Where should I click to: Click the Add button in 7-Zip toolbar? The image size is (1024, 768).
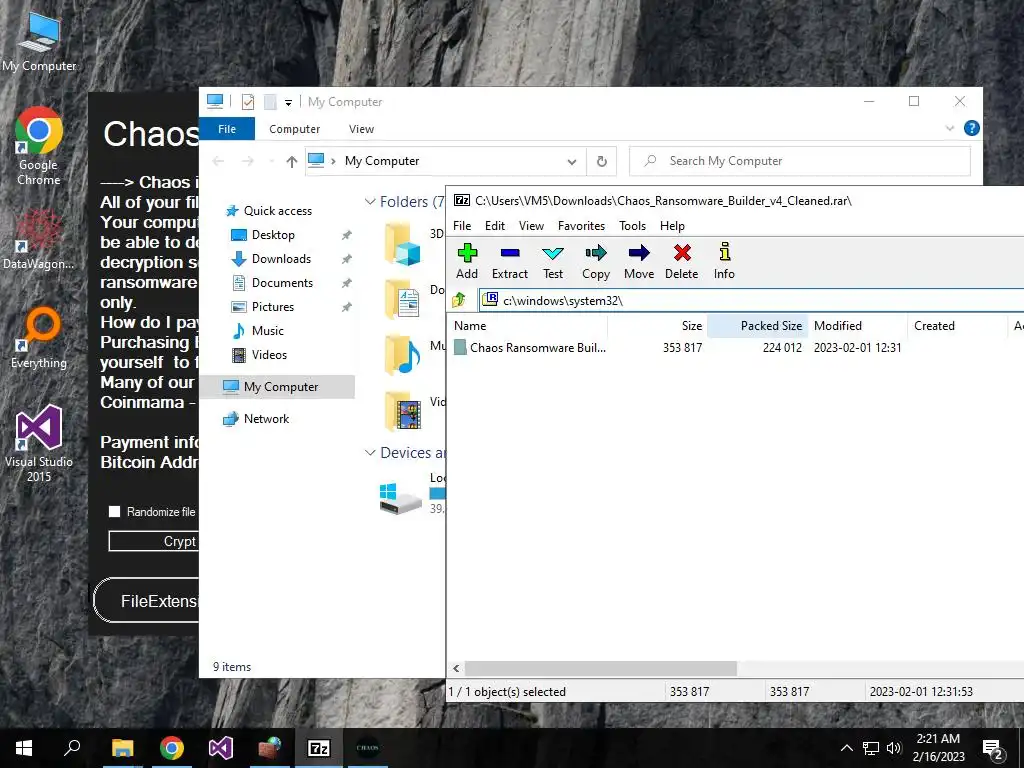click(x=467, y=261)
